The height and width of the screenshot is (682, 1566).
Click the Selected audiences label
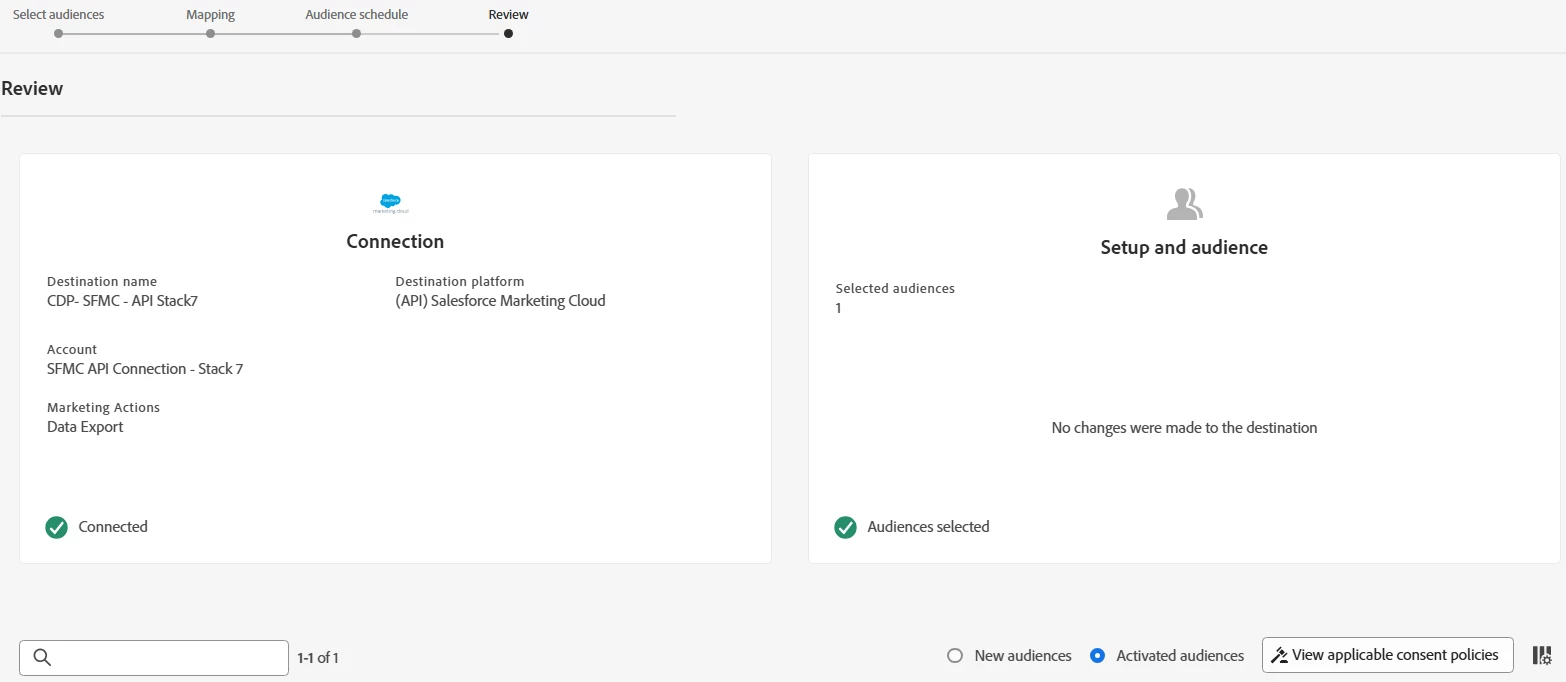coord(895,289)
